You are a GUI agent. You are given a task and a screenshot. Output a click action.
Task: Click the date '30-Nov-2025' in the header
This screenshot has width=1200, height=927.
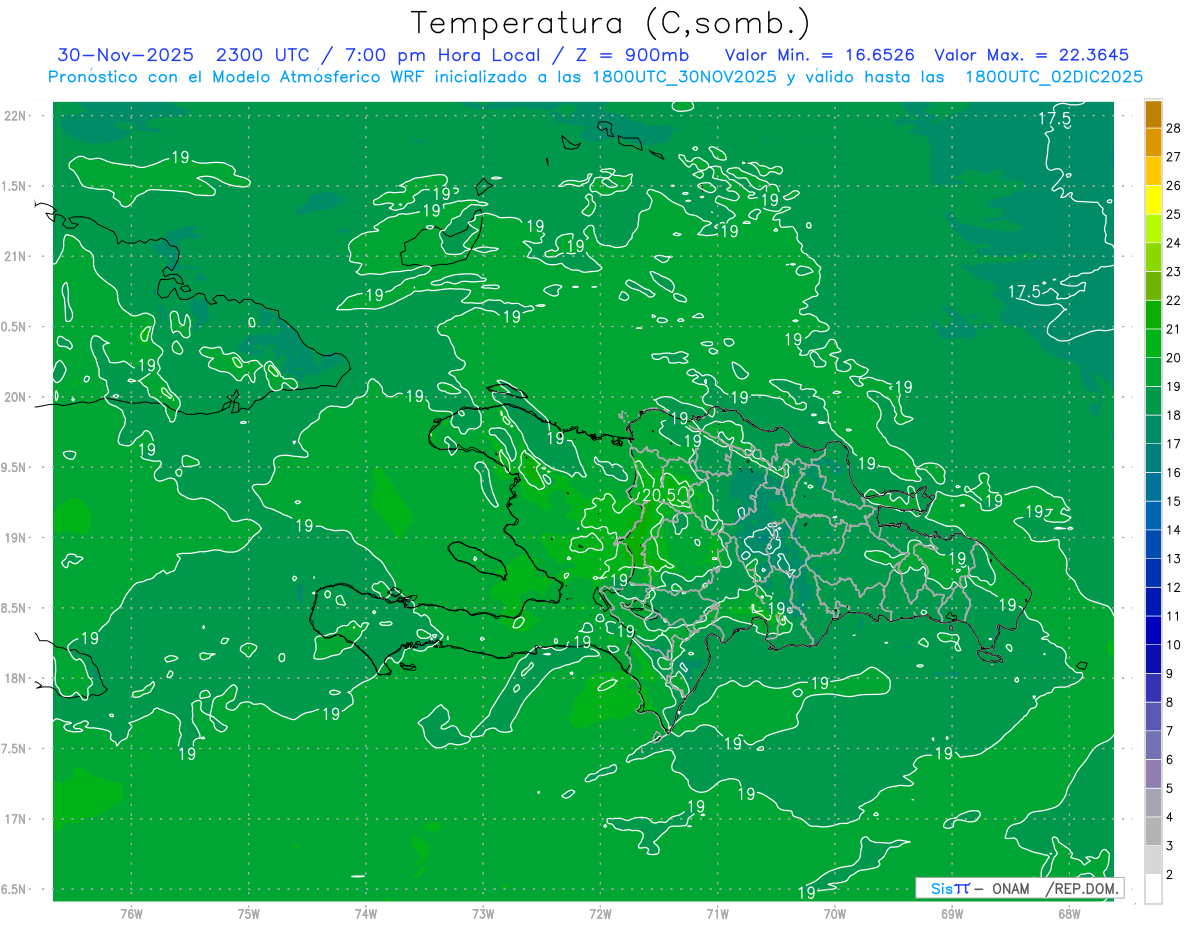click(x=125, y=55)
